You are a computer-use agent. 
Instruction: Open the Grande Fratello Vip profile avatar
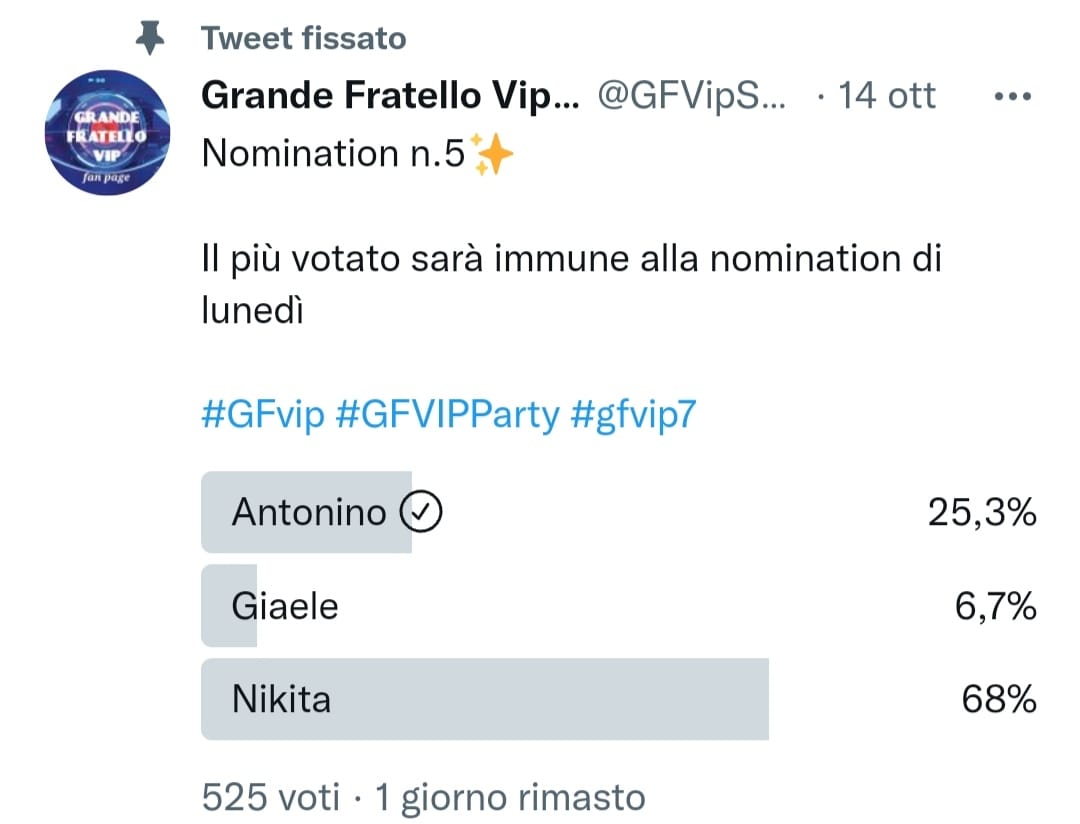107,132
